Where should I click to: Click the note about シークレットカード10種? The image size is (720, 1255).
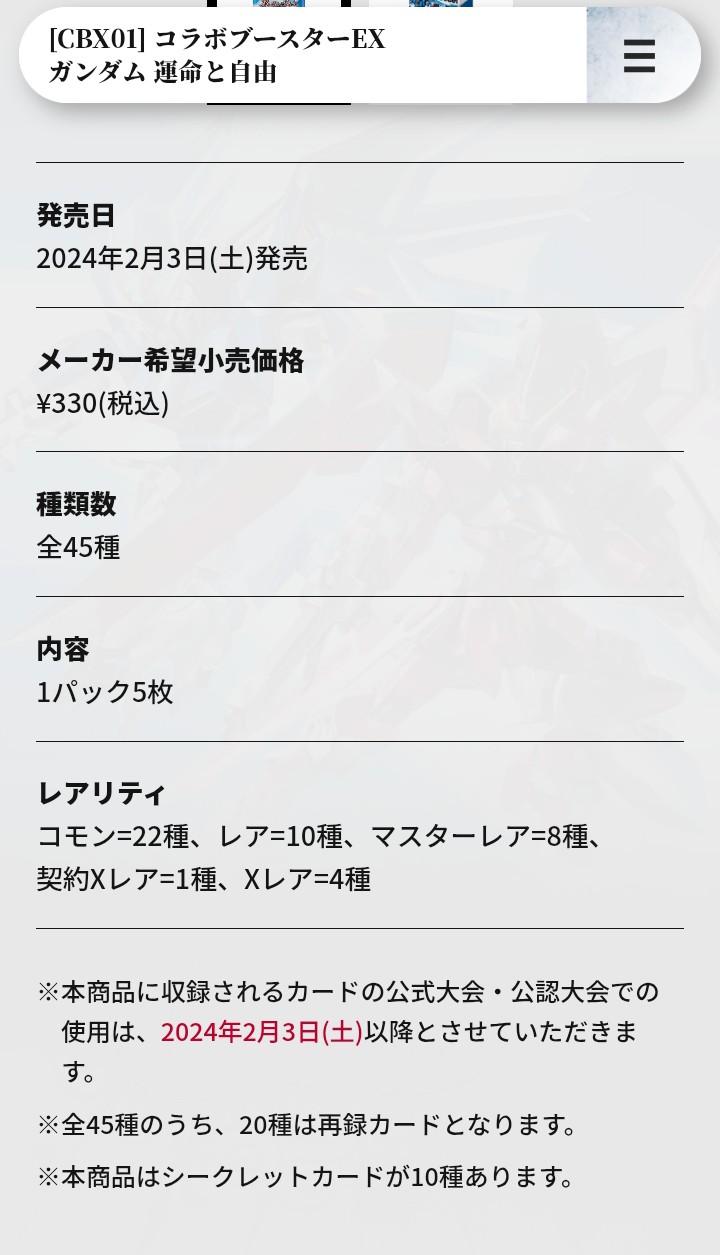[x=308, y=1176]
